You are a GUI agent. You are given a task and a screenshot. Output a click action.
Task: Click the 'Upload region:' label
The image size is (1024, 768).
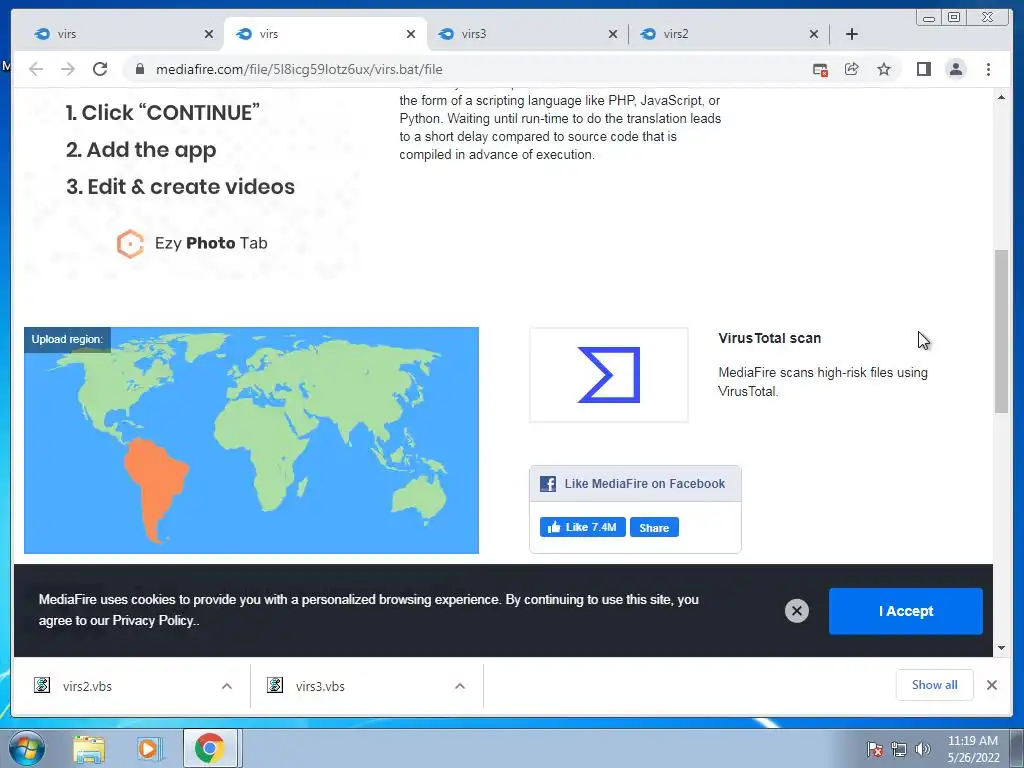coord(67,339)
